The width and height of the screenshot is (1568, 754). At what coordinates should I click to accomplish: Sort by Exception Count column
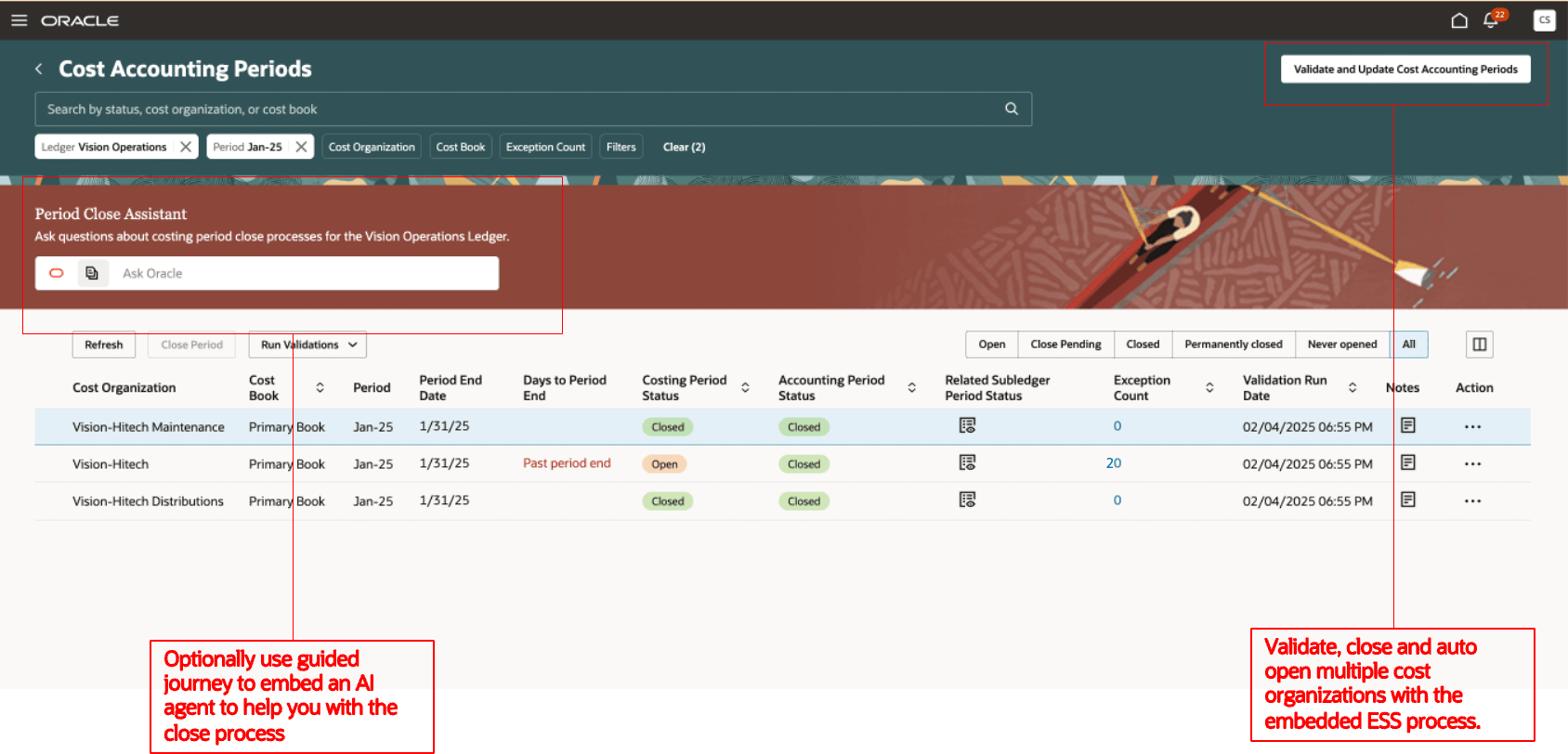point(1209,388)
